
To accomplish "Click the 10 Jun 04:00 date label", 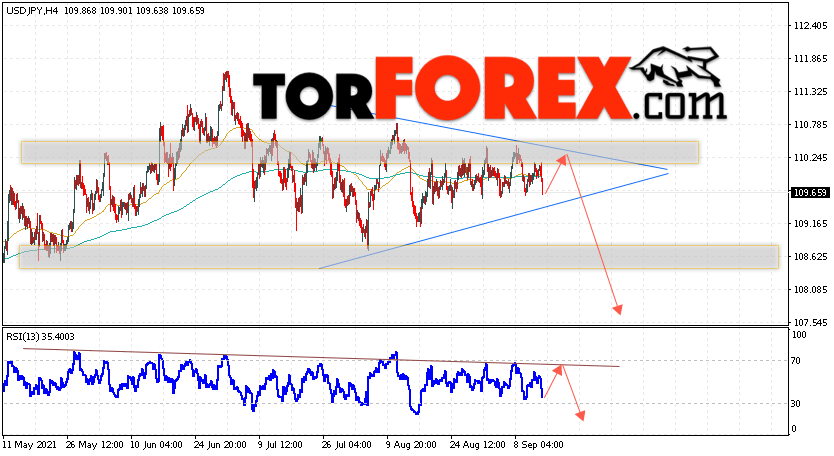I will (x=156, y=445).
